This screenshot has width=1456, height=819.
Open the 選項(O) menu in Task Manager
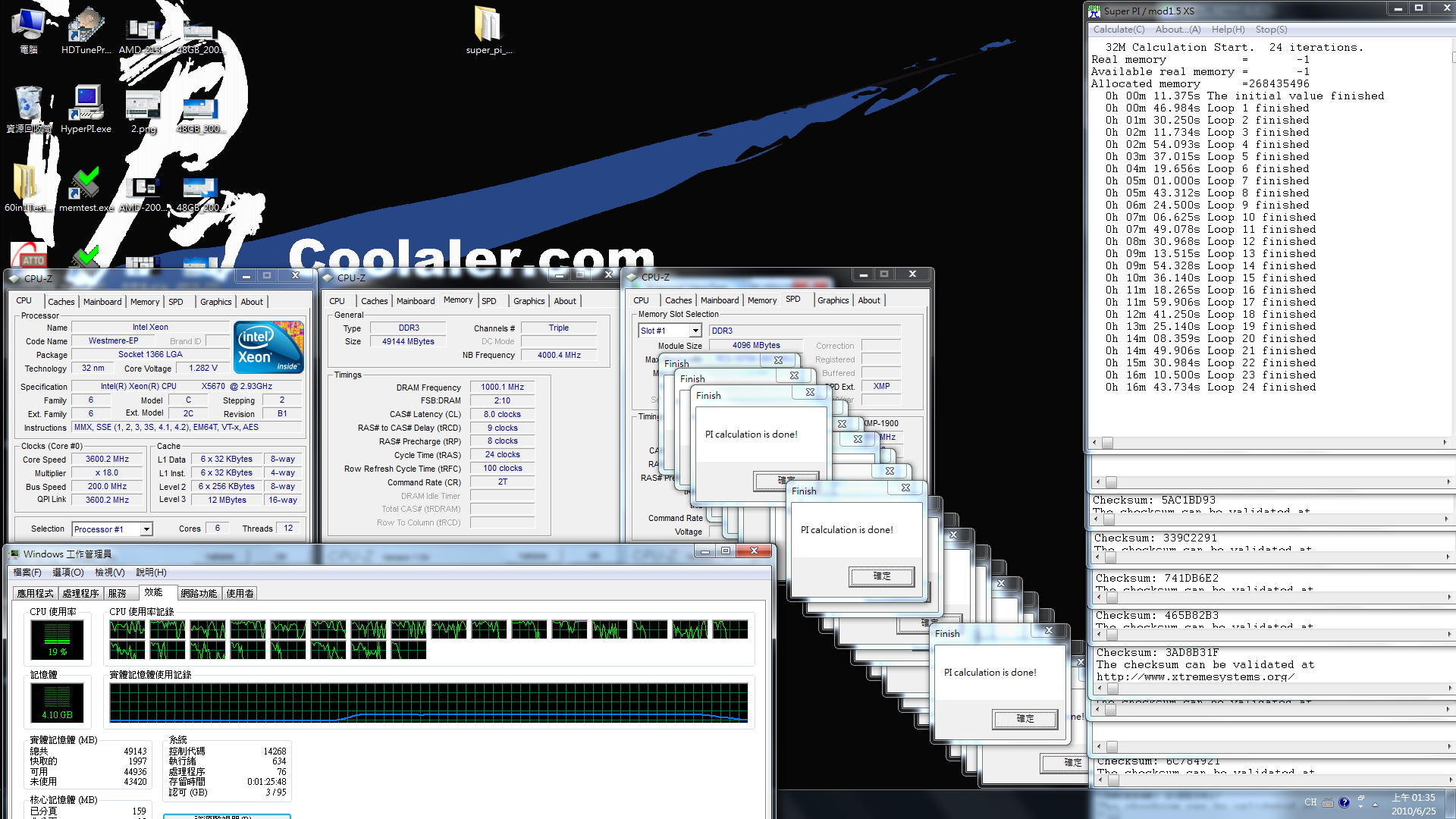(68, 573)
